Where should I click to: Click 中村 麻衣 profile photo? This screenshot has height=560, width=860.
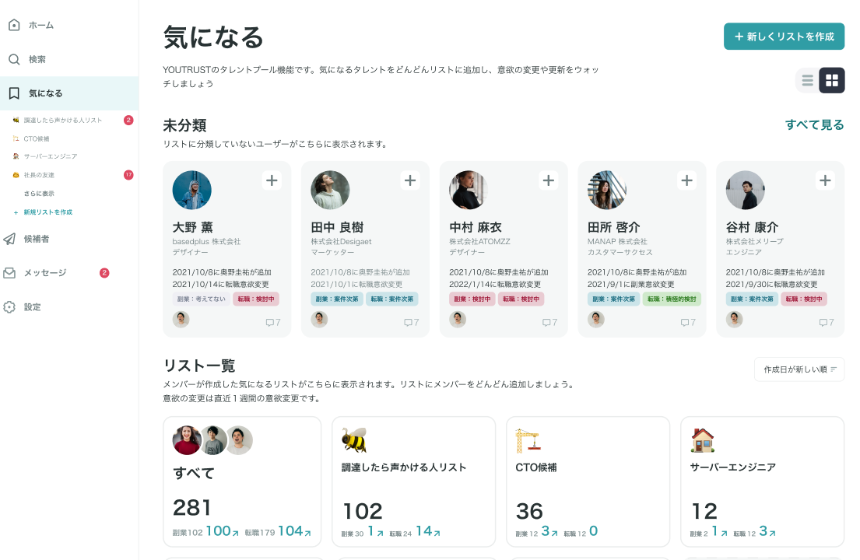point(467,189)
